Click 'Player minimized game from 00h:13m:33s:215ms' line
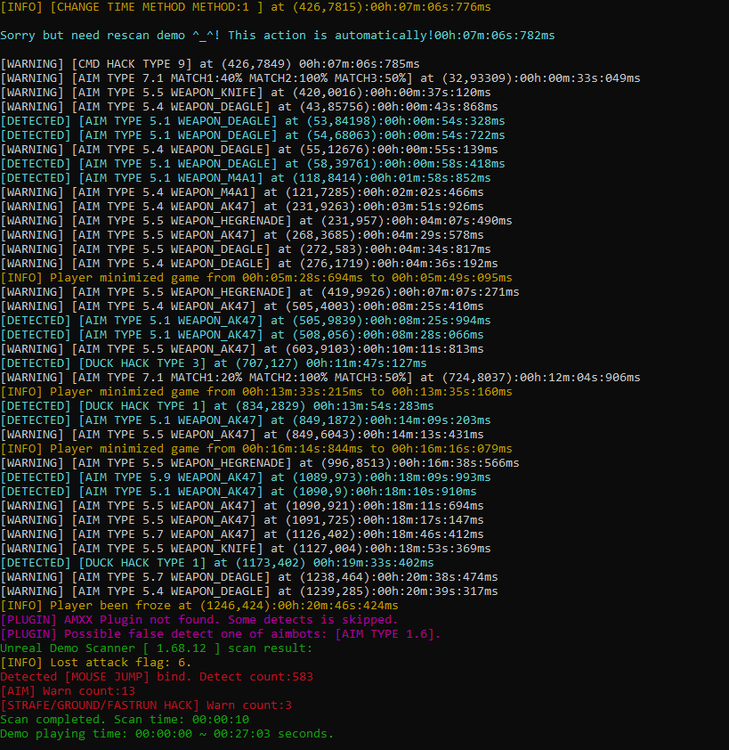729x750 pixels. click(256, 392)
